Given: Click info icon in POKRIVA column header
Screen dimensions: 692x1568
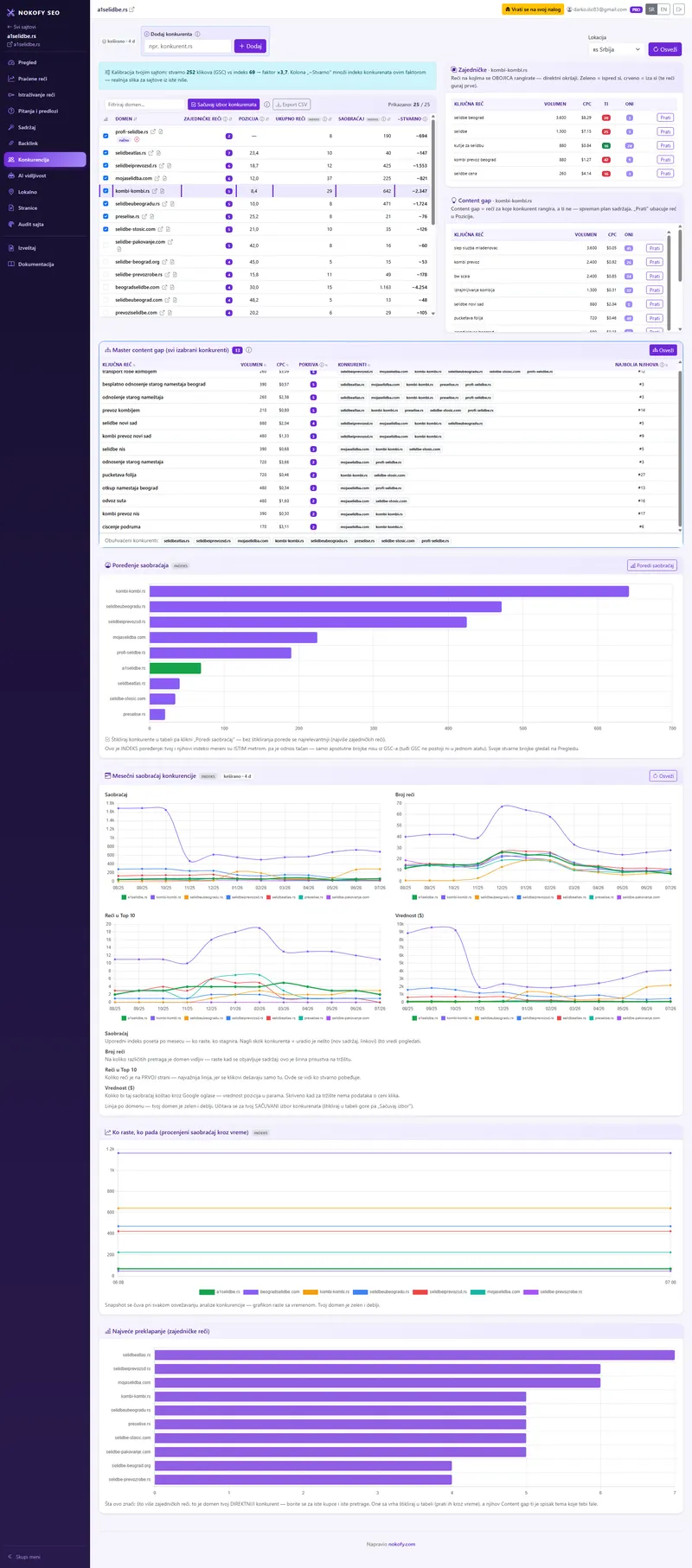Looking at the screenshot, I should coord(324,365).
